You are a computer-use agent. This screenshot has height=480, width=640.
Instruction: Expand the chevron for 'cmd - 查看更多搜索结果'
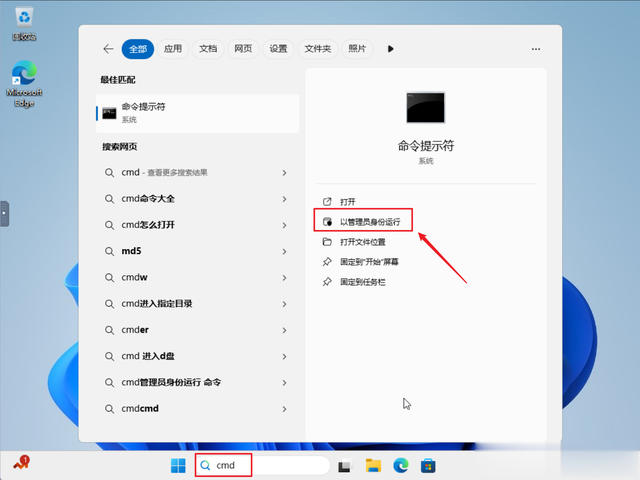tap(284, 173)
